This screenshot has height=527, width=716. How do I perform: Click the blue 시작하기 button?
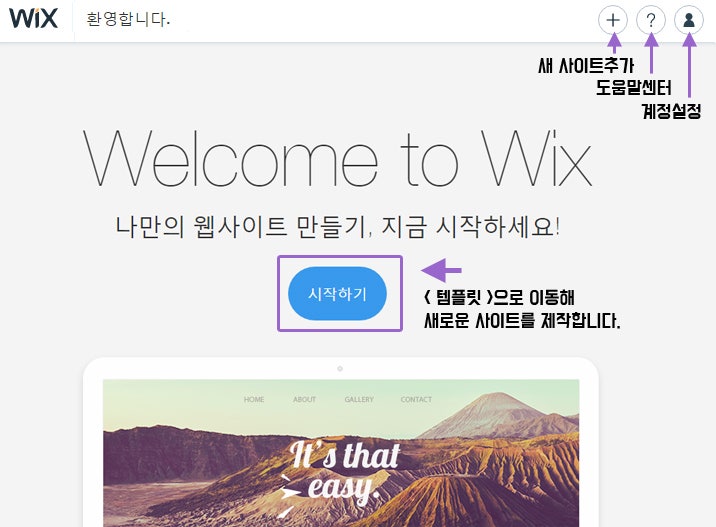(x=337, y=294)
